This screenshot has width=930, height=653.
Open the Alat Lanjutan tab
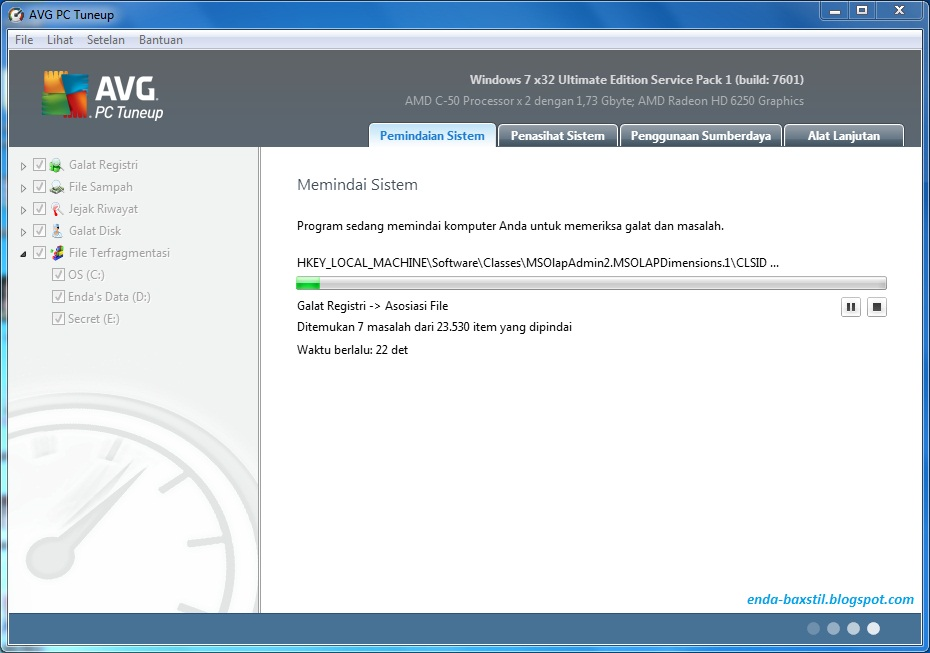pos(843,135)
